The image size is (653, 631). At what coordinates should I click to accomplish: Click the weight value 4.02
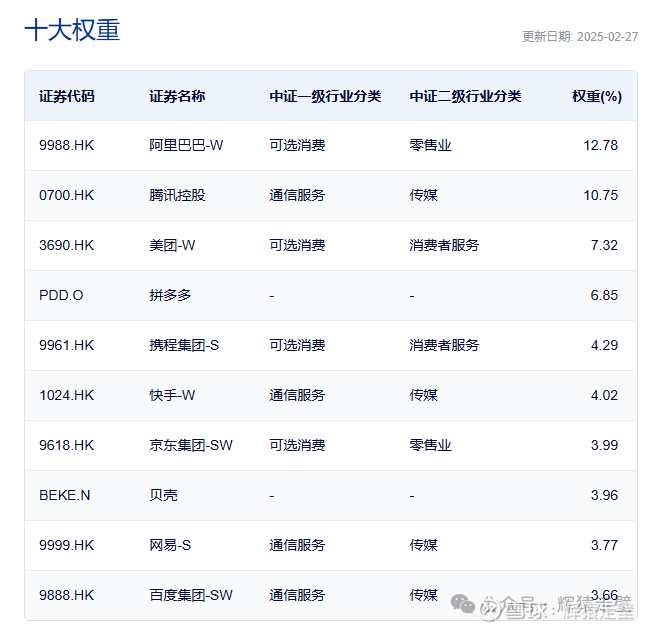pyautogui.click(x=604, y=395)
